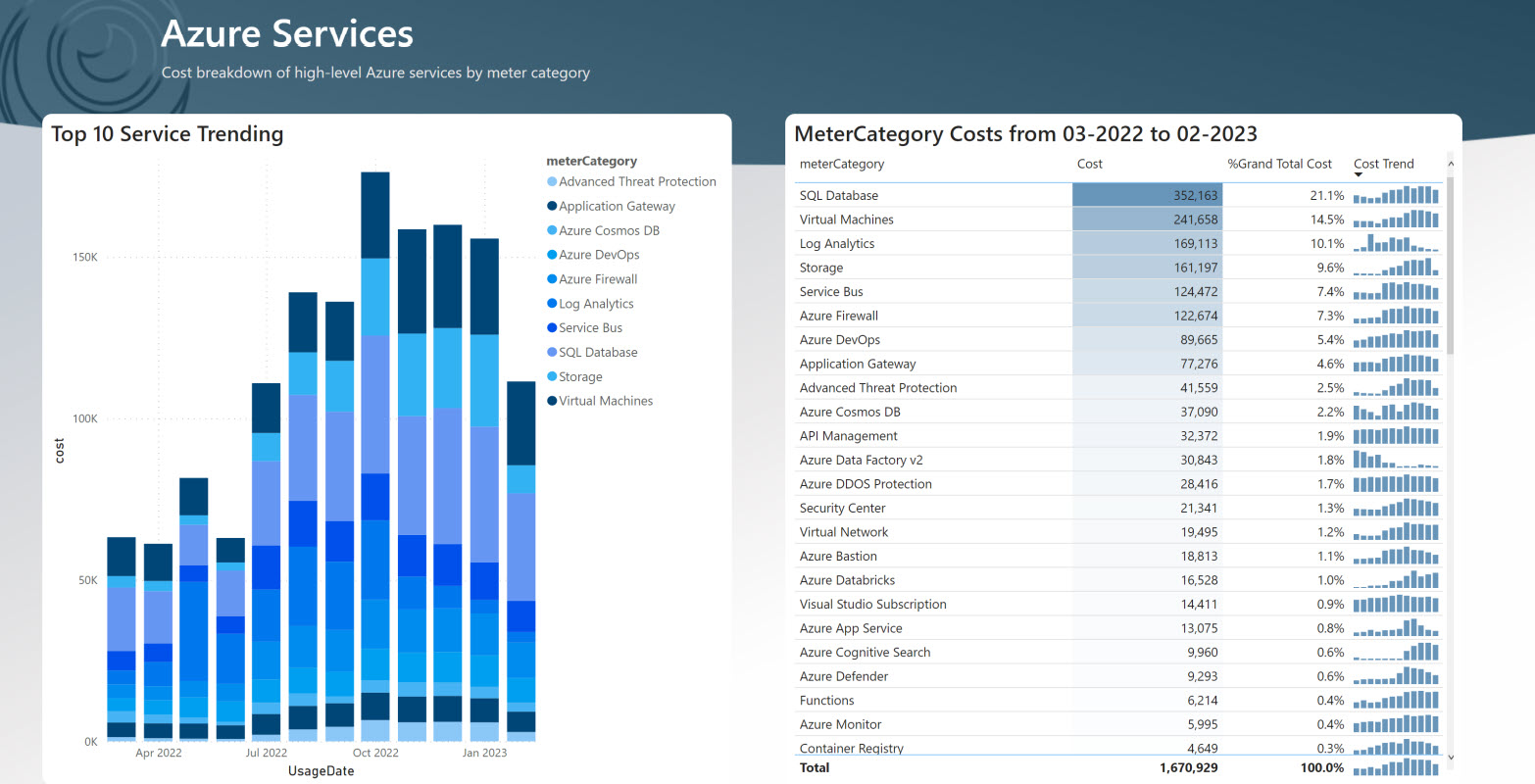The height and width of the screenshot is (784, 1535).
Task: Click the Log Analytics cost trend sparkline
Action: coord(1396,243)
